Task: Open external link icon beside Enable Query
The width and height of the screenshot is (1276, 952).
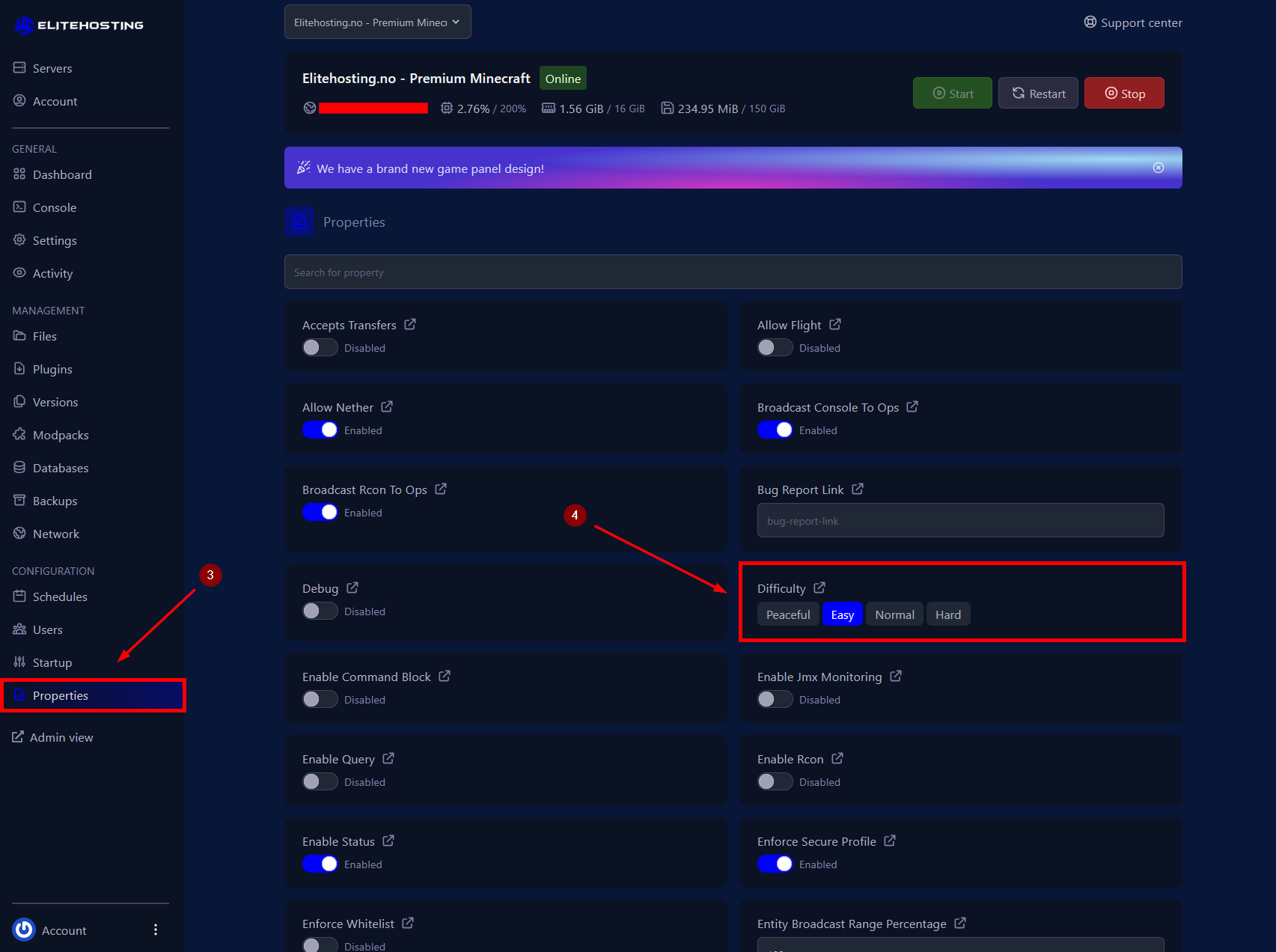Action: [388, 758]
